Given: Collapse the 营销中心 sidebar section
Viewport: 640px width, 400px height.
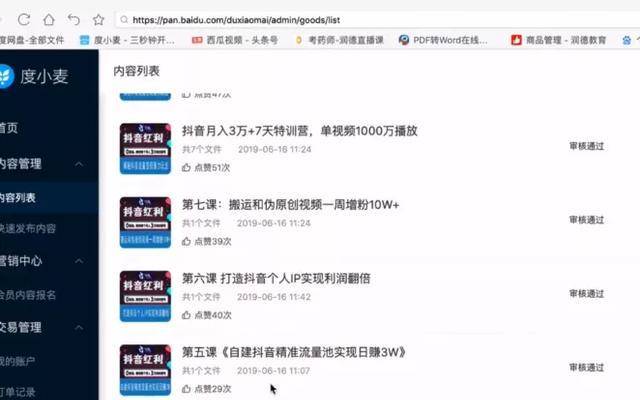Looking at the screenshot, I should click(x=79, y=260).
